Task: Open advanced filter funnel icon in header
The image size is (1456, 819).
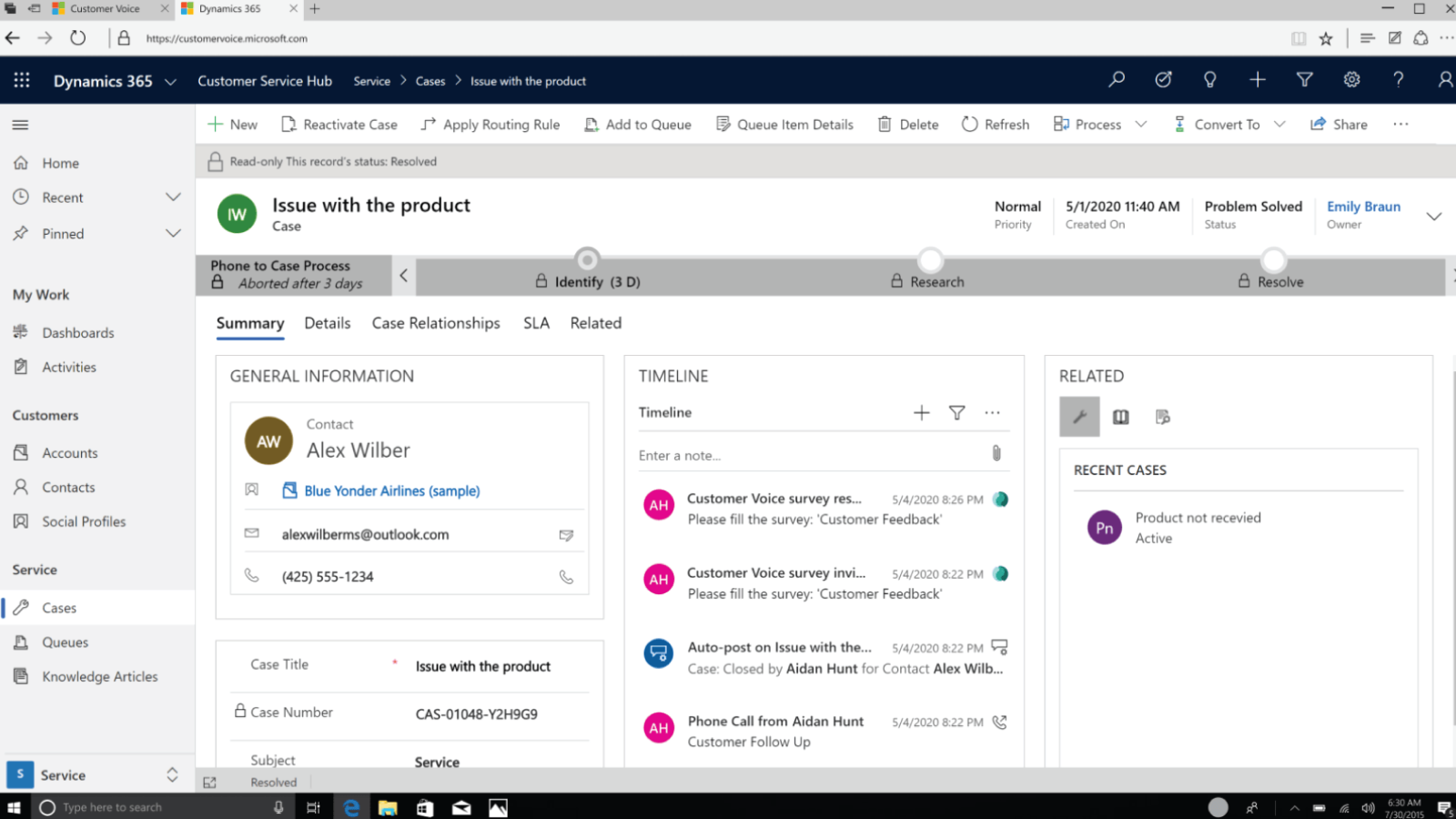Action: pos(1304,80)
